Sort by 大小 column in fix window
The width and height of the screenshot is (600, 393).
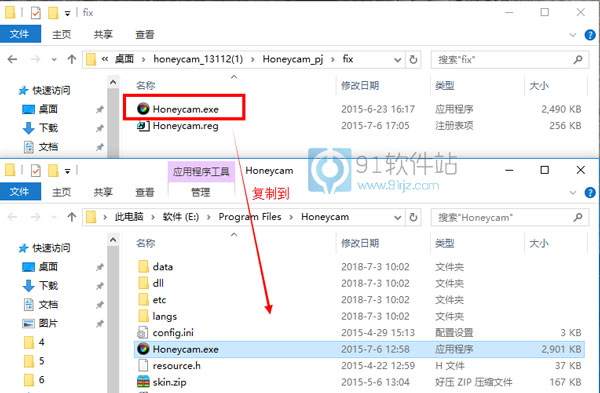click(x=539, y=85)
